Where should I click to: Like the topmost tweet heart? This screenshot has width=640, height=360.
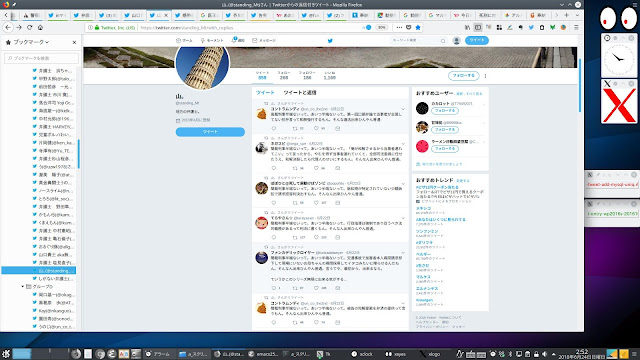[x=316, y=129]
